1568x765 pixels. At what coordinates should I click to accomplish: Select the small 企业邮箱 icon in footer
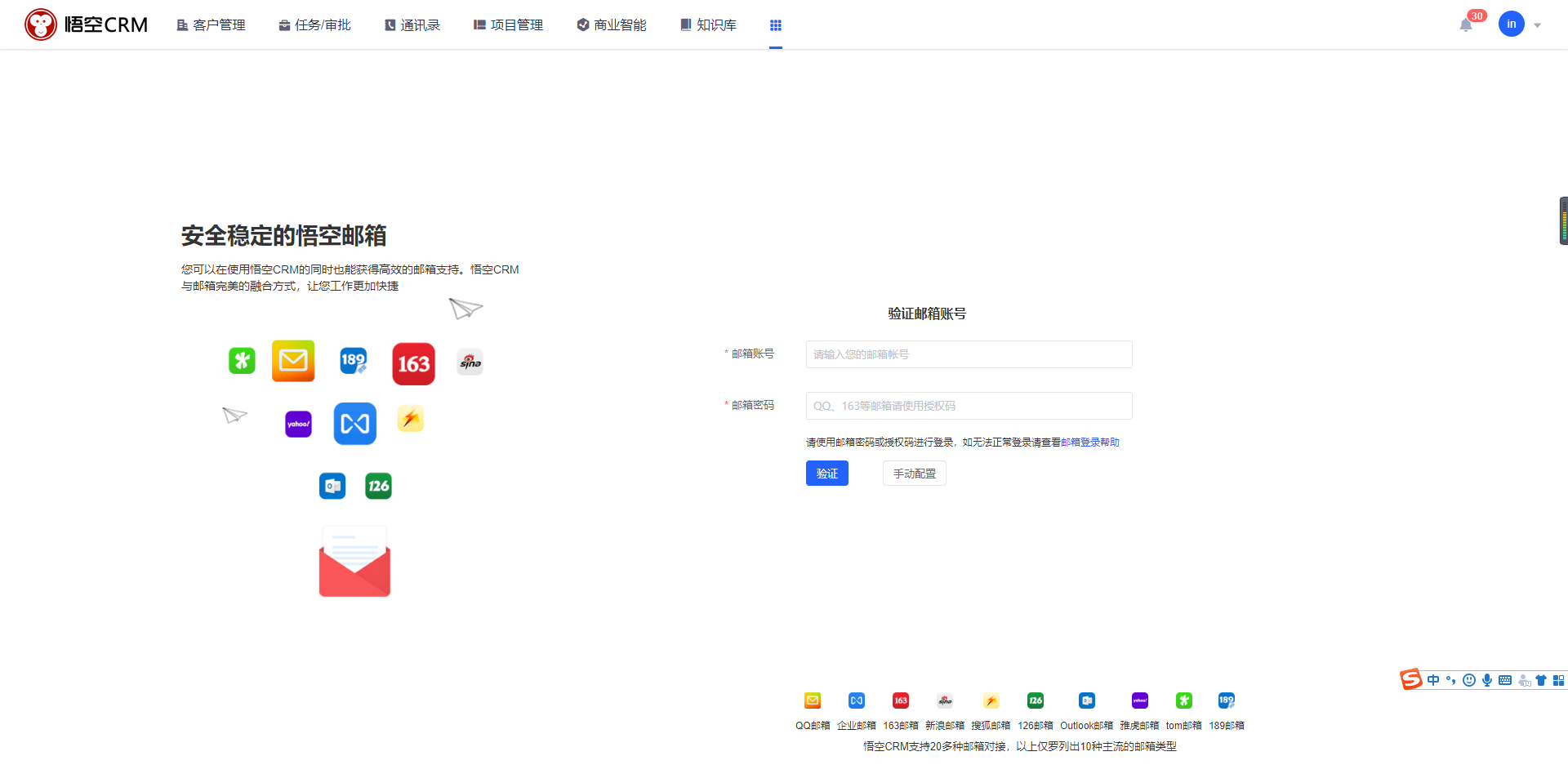point(857,701)
